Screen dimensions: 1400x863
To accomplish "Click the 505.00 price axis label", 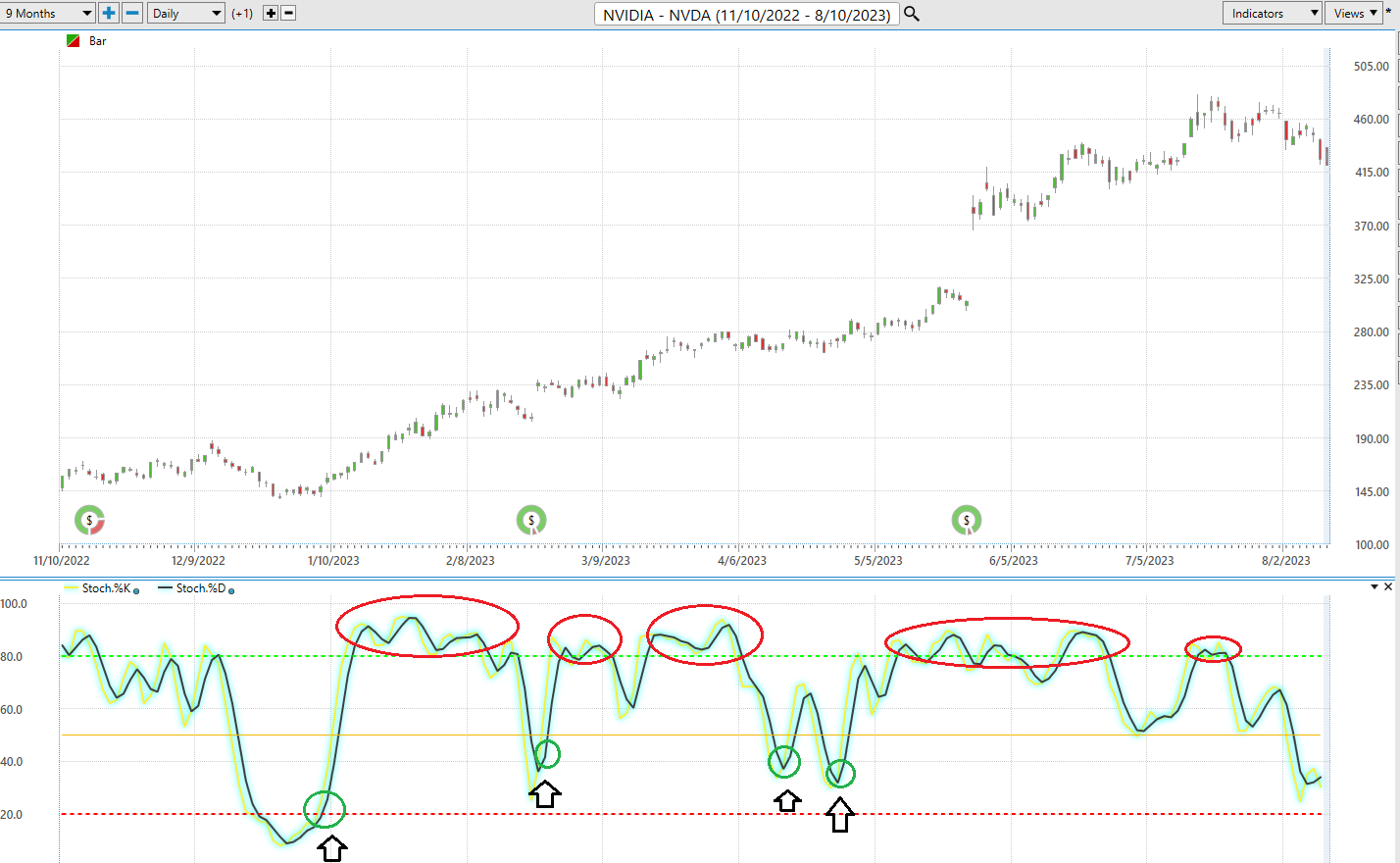I will pyautogui.click(x=1372, y=67).
